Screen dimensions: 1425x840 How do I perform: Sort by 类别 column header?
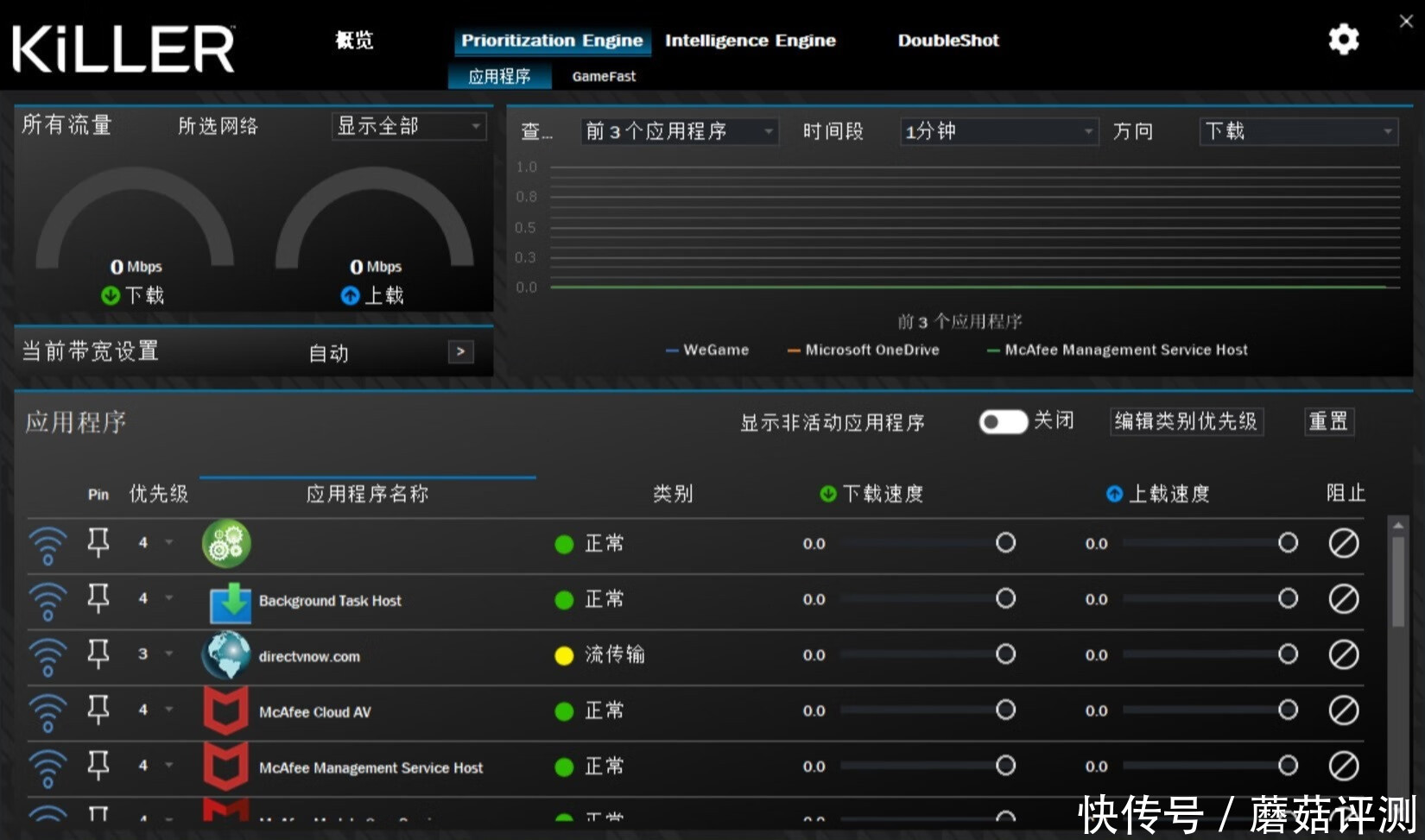(673, 494)
